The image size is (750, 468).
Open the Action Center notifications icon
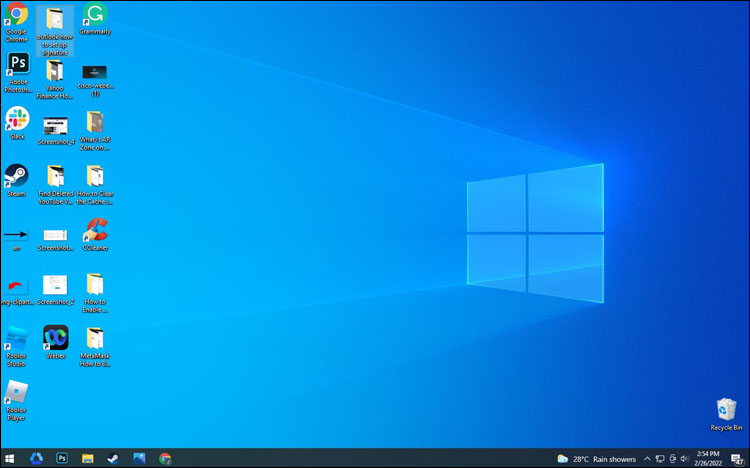click(x=737, y=459)
